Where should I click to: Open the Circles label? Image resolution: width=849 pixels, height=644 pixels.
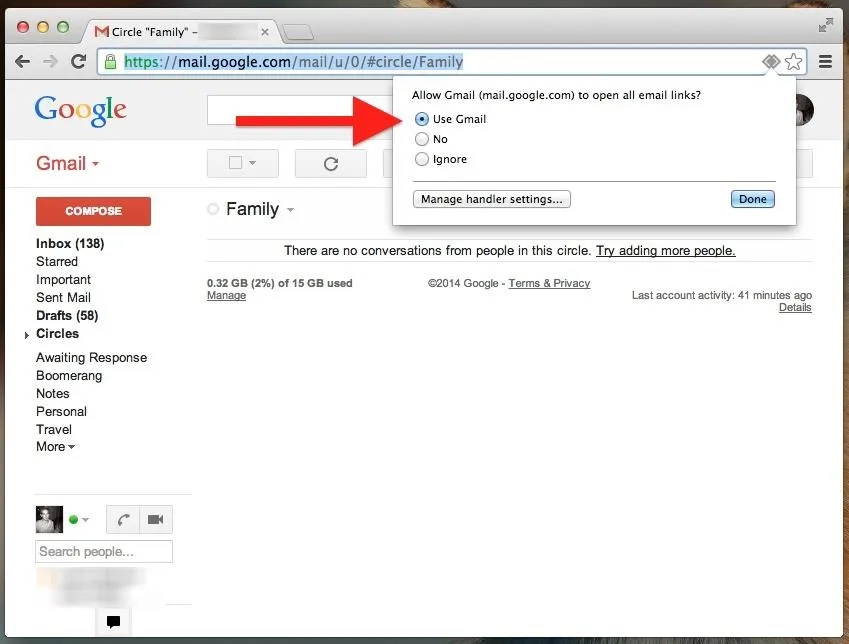[57, 334]
